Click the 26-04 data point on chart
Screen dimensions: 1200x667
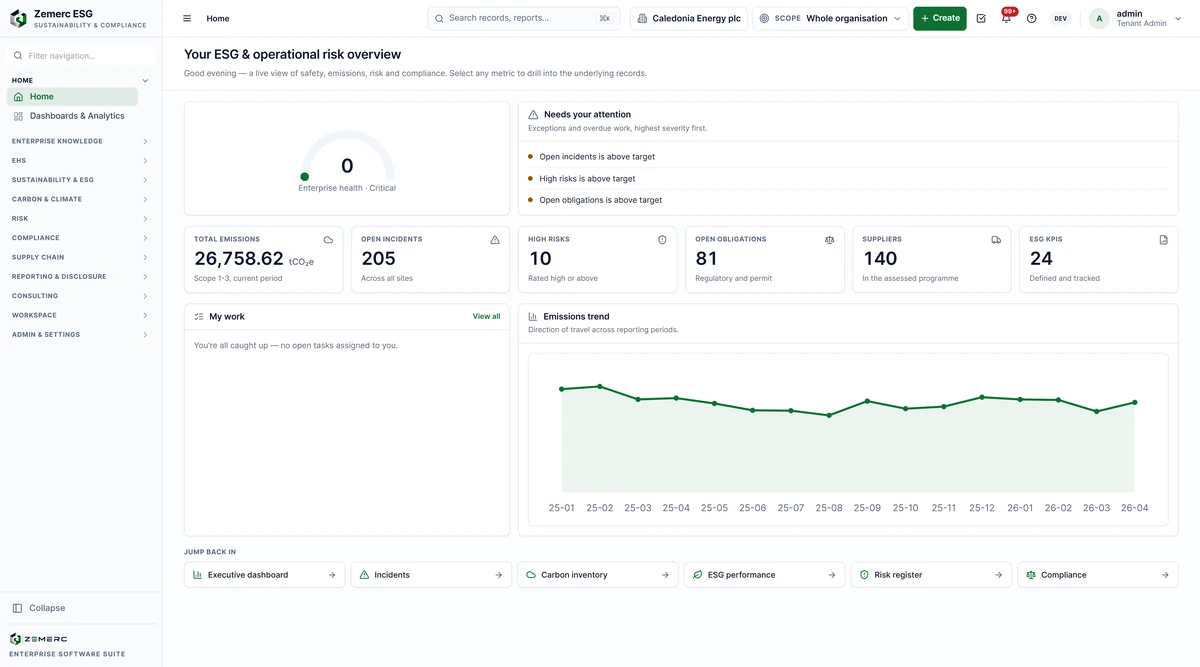pos(1134,402)
